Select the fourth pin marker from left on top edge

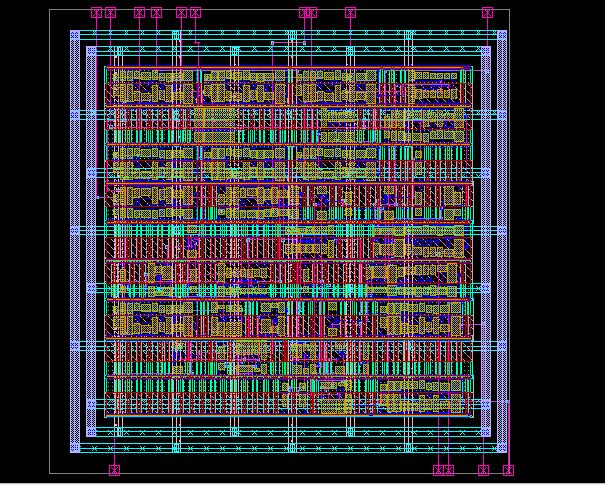pyautogui.click(x=156, y=13)
